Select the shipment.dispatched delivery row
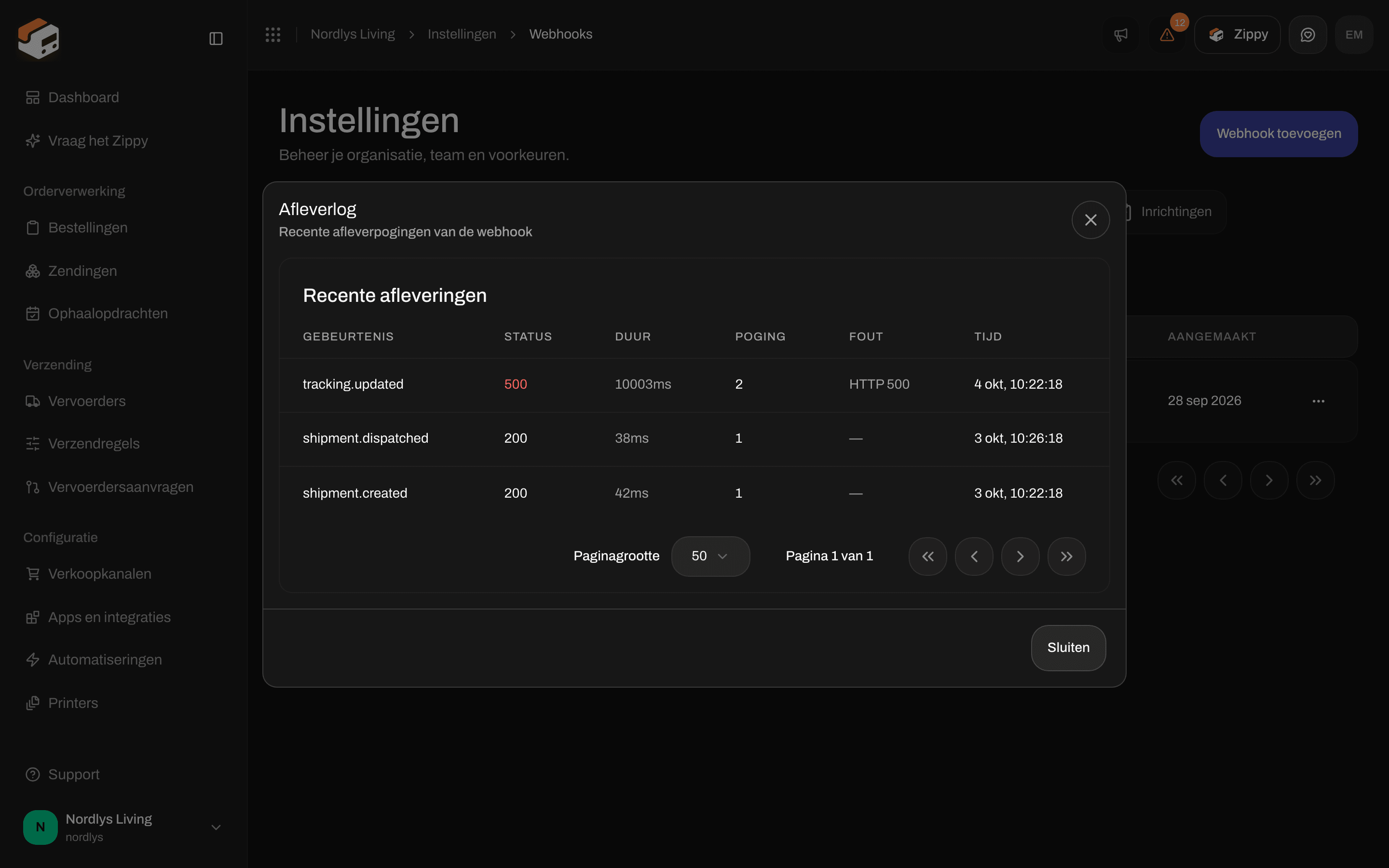 coord(694,439)
